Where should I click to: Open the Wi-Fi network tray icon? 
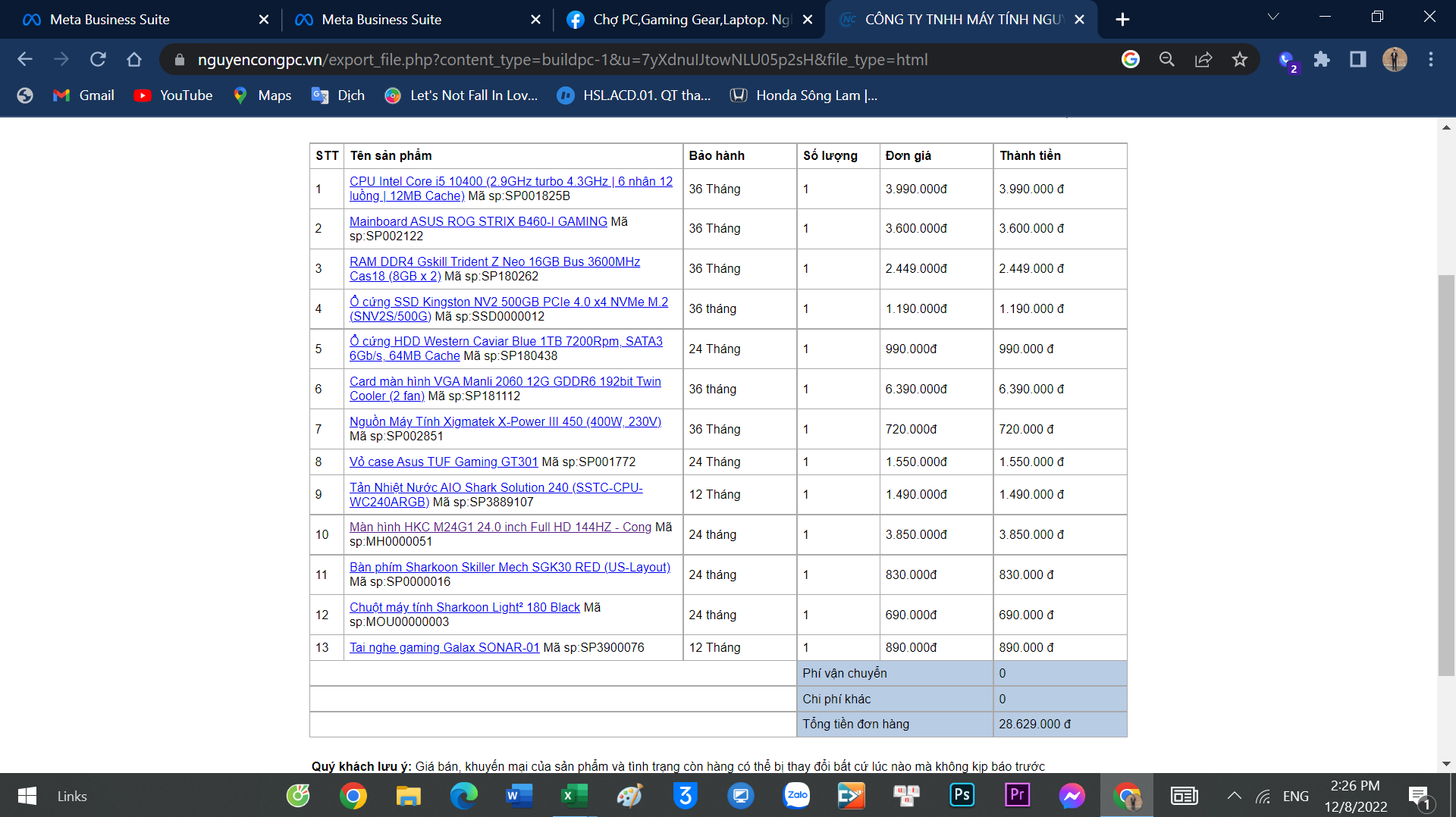click(1263, 796)
